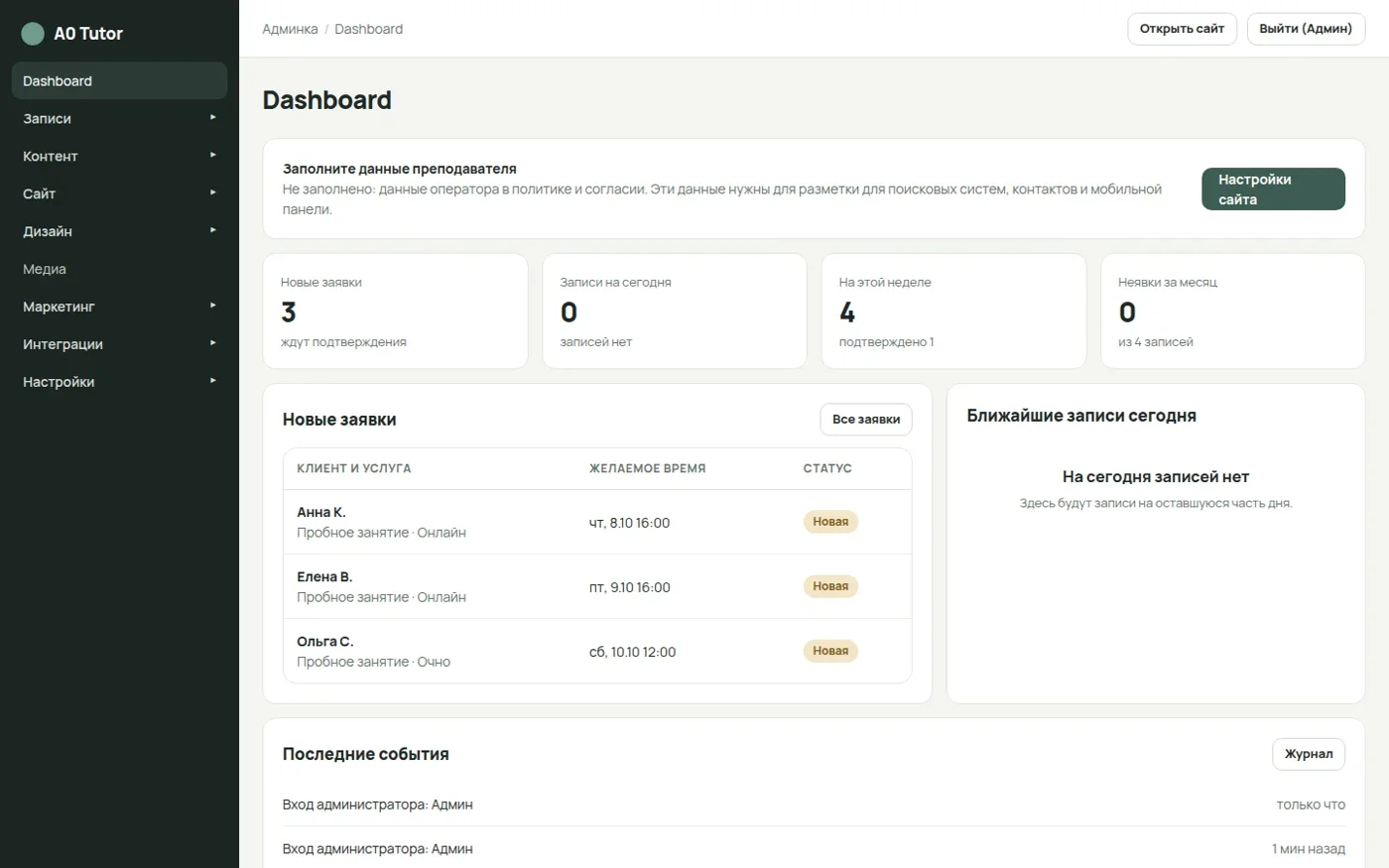
Task: Select the Елена В. request row
Action: tap(597, 586)
